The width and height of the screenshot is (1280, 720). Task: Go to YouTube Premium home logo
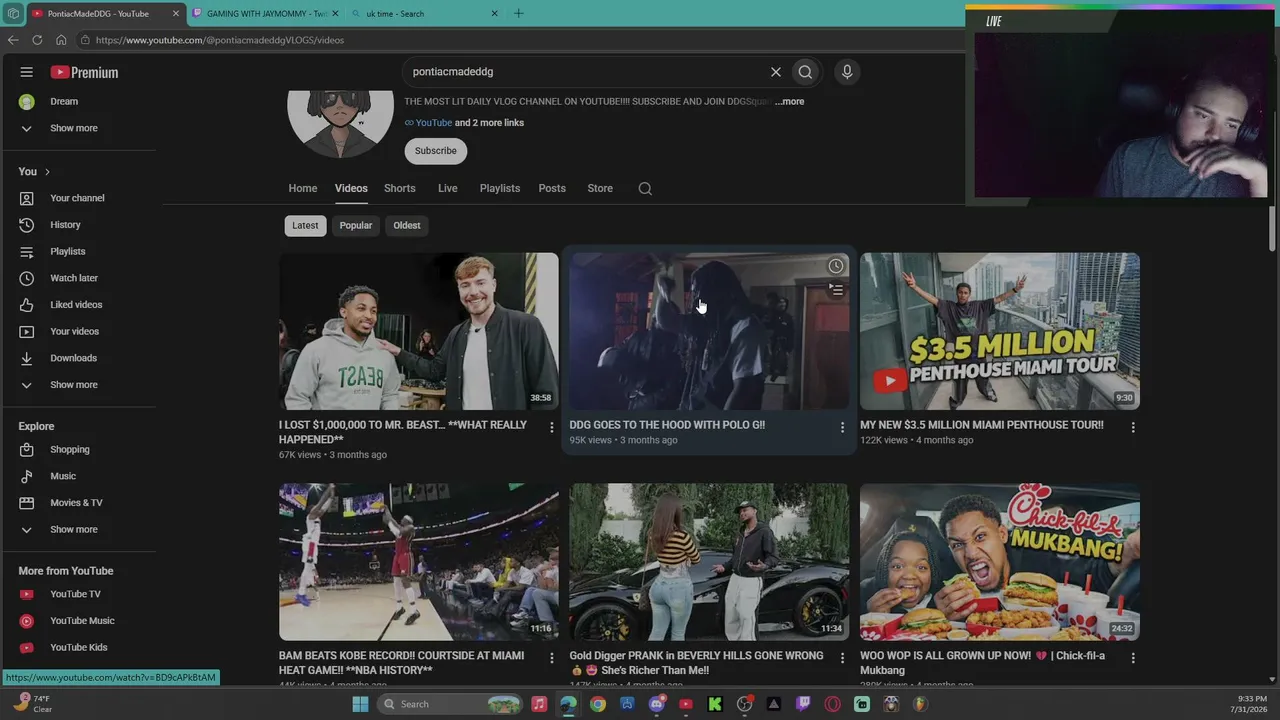click(84, 72)
